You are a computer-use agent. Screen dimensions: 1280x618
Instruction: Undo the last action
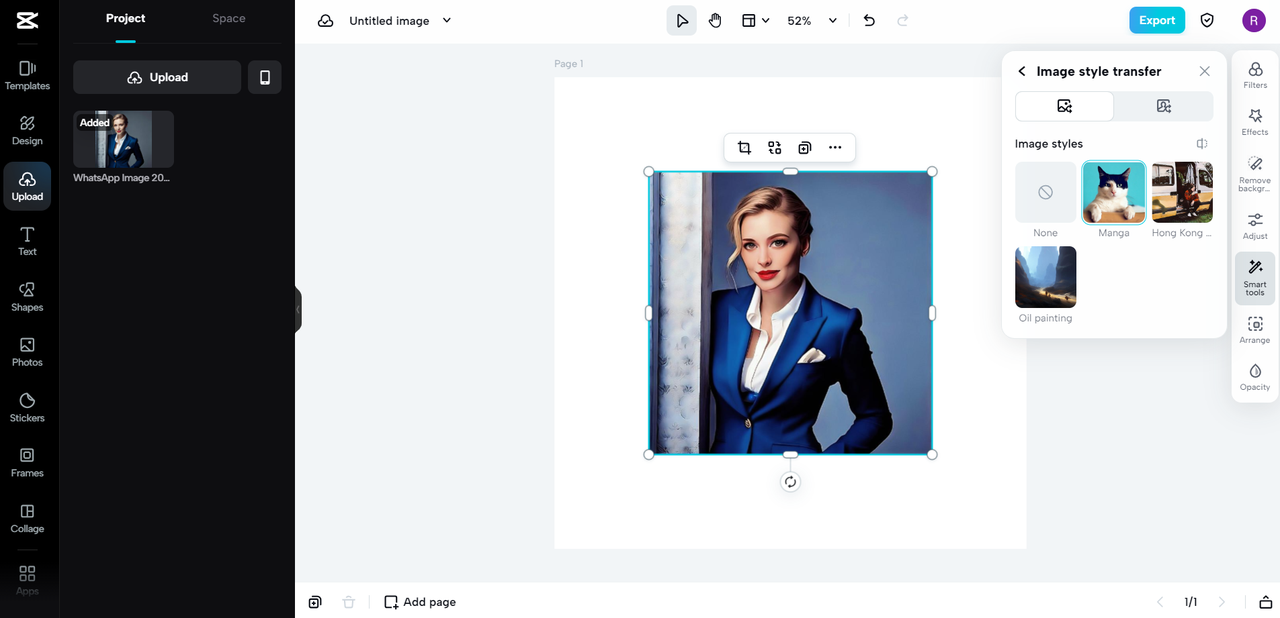(x=869, y=20)
